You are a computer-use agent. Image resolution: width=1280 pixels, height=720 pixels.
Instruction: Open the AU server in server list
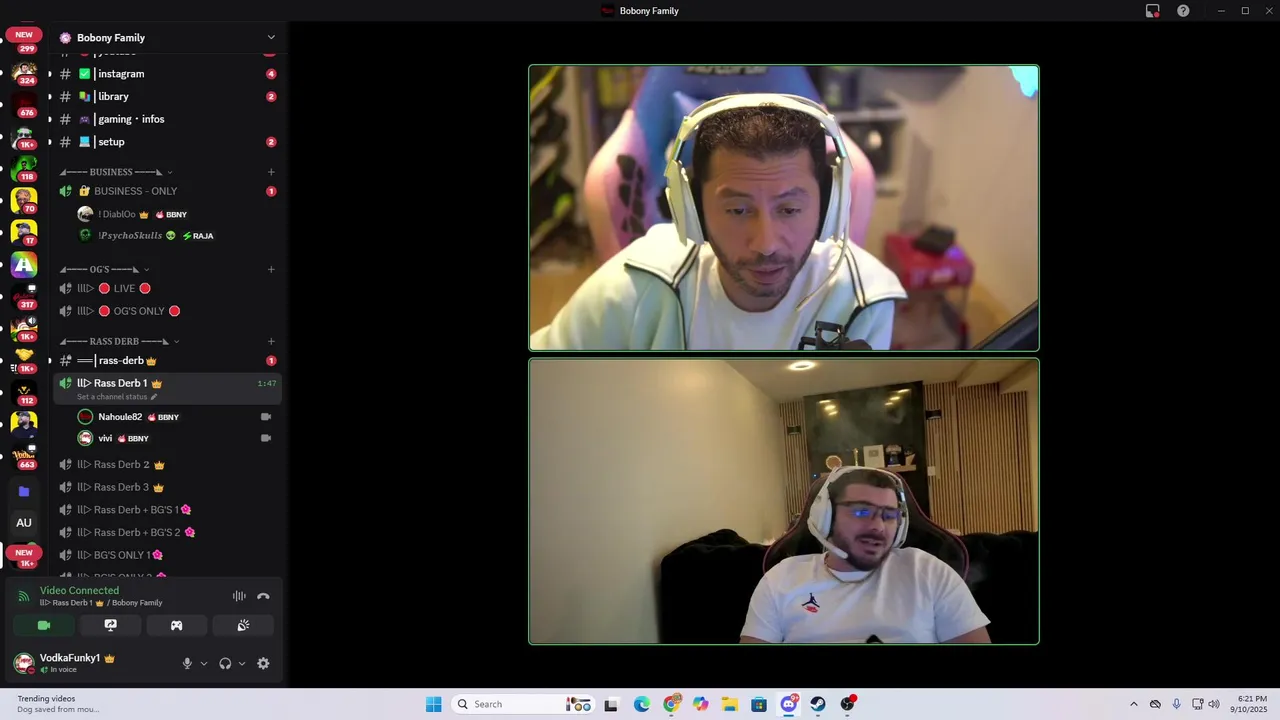(x=24, y=522)
